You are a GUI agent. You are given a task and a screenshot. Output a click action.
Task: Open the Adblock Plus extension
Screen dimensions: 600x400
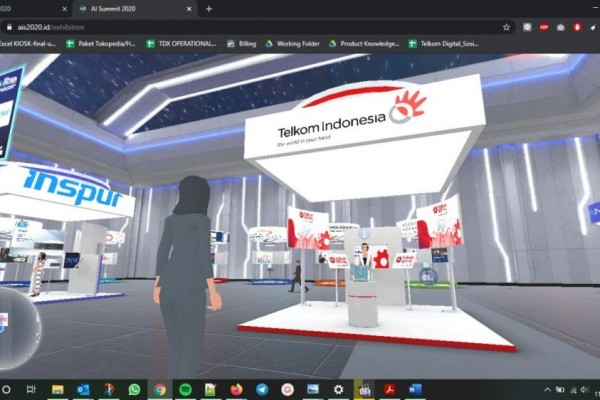point(544,27)
